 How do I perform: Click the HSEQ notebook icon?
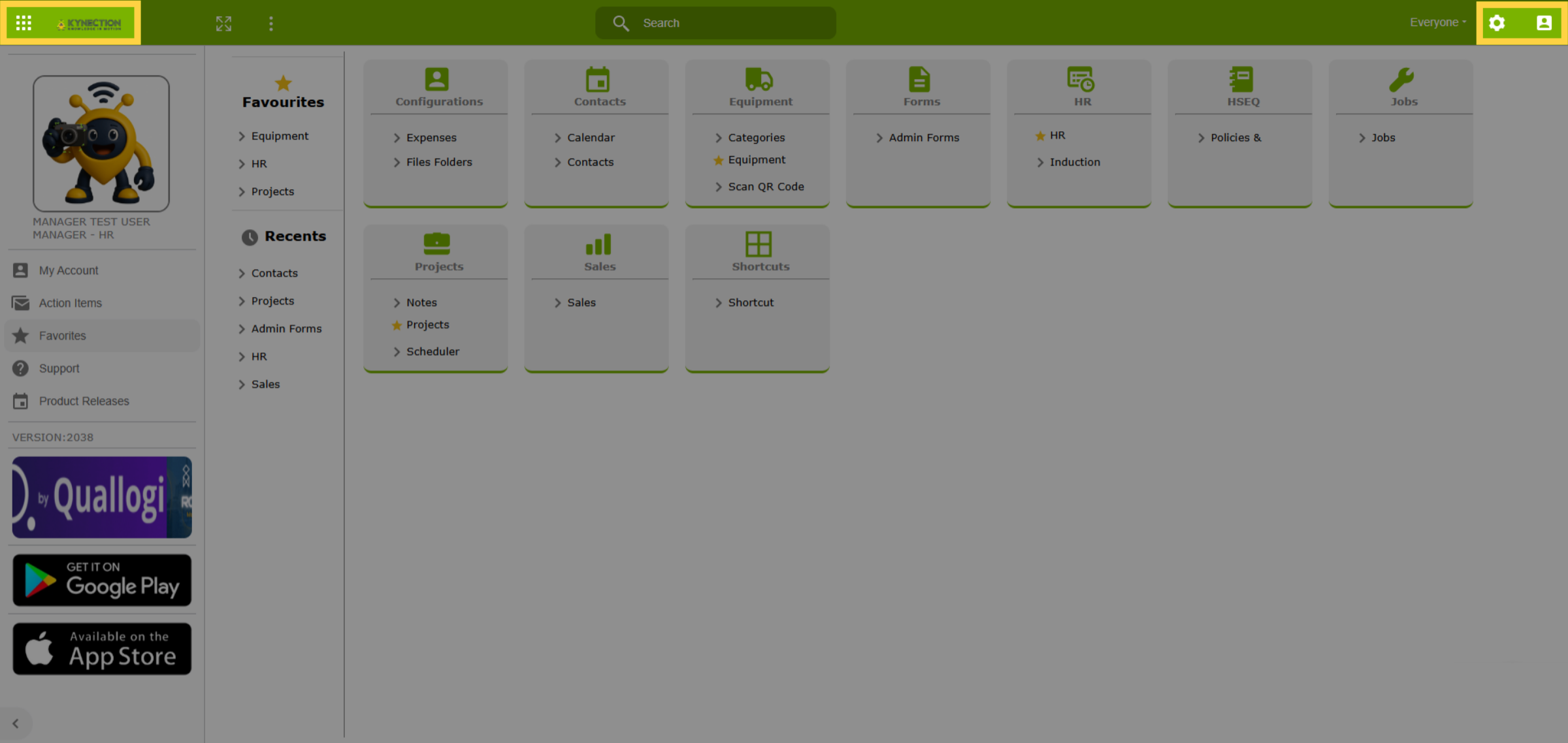click(x=1241, y=79)
